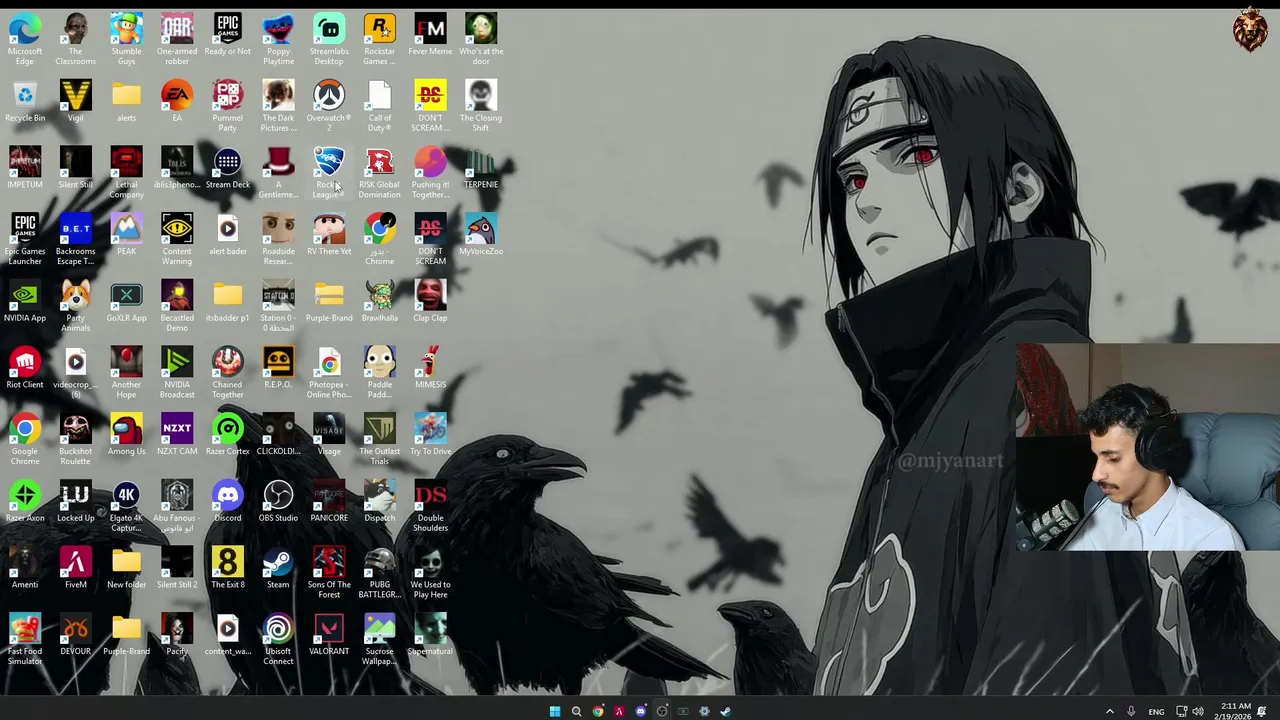
Task: Select the Elgato 4K Capture icon
Action: [126, 506]
